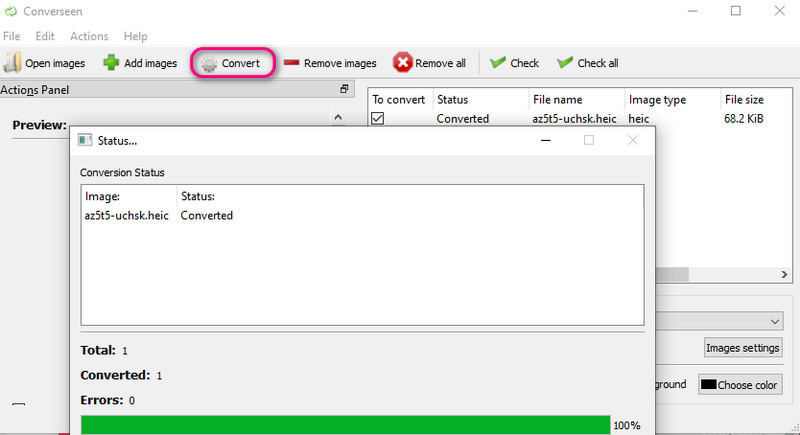Click the green checkmark Check all icon
Viewport: 800px width, 435px height.
point(565,62)
